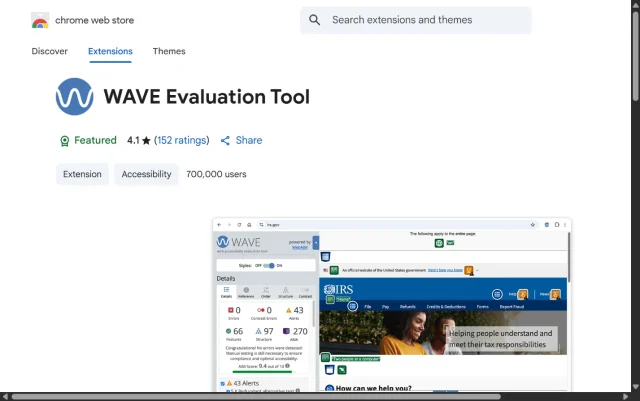Click the magnifying glass search icon

(314, 20)
